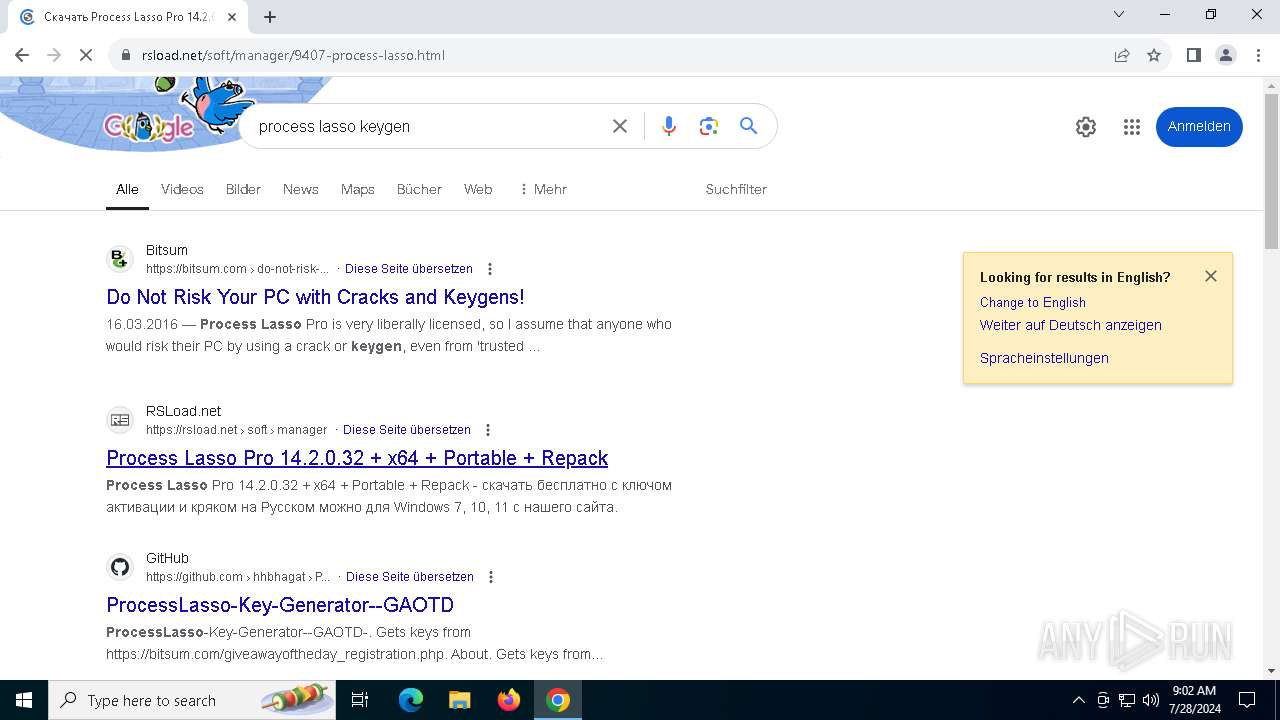
Task: Close the Process Lasso browser tab
Action: click(232, 17)
